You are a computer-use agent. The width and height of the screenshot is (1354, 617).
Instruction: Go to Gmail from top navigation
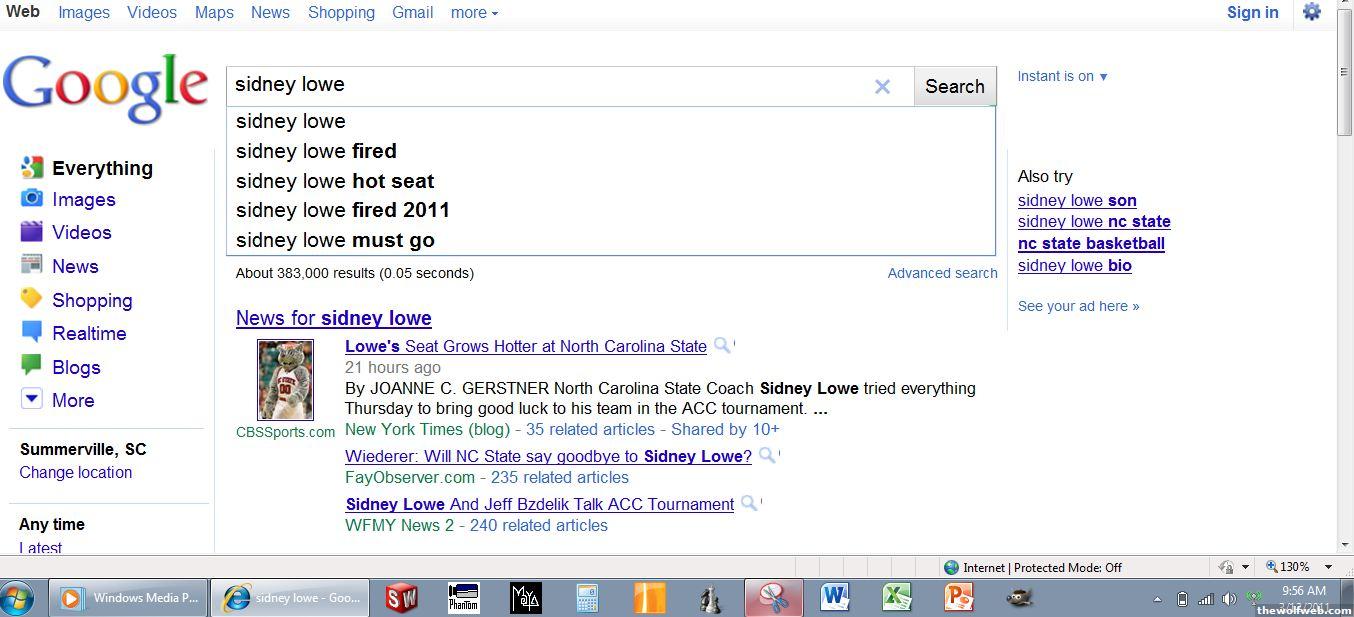coord(412,13)
